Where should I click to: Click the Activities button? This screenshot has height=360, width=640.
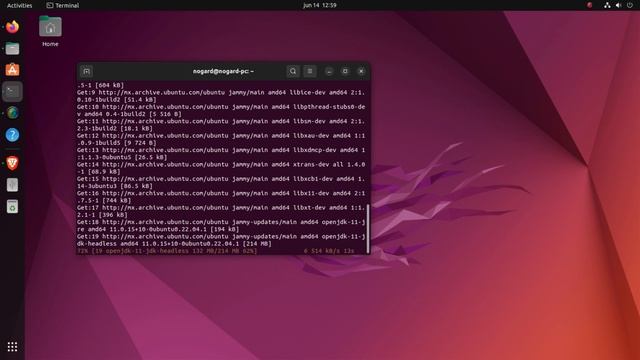[x=19, y=5]
